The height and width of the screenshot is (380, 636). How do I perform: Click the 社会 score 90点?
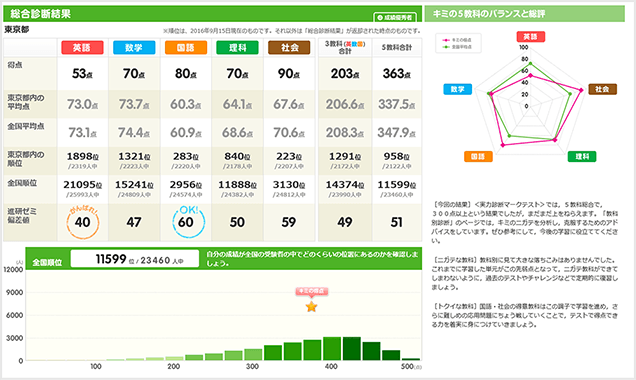click(x=289, y=73)
